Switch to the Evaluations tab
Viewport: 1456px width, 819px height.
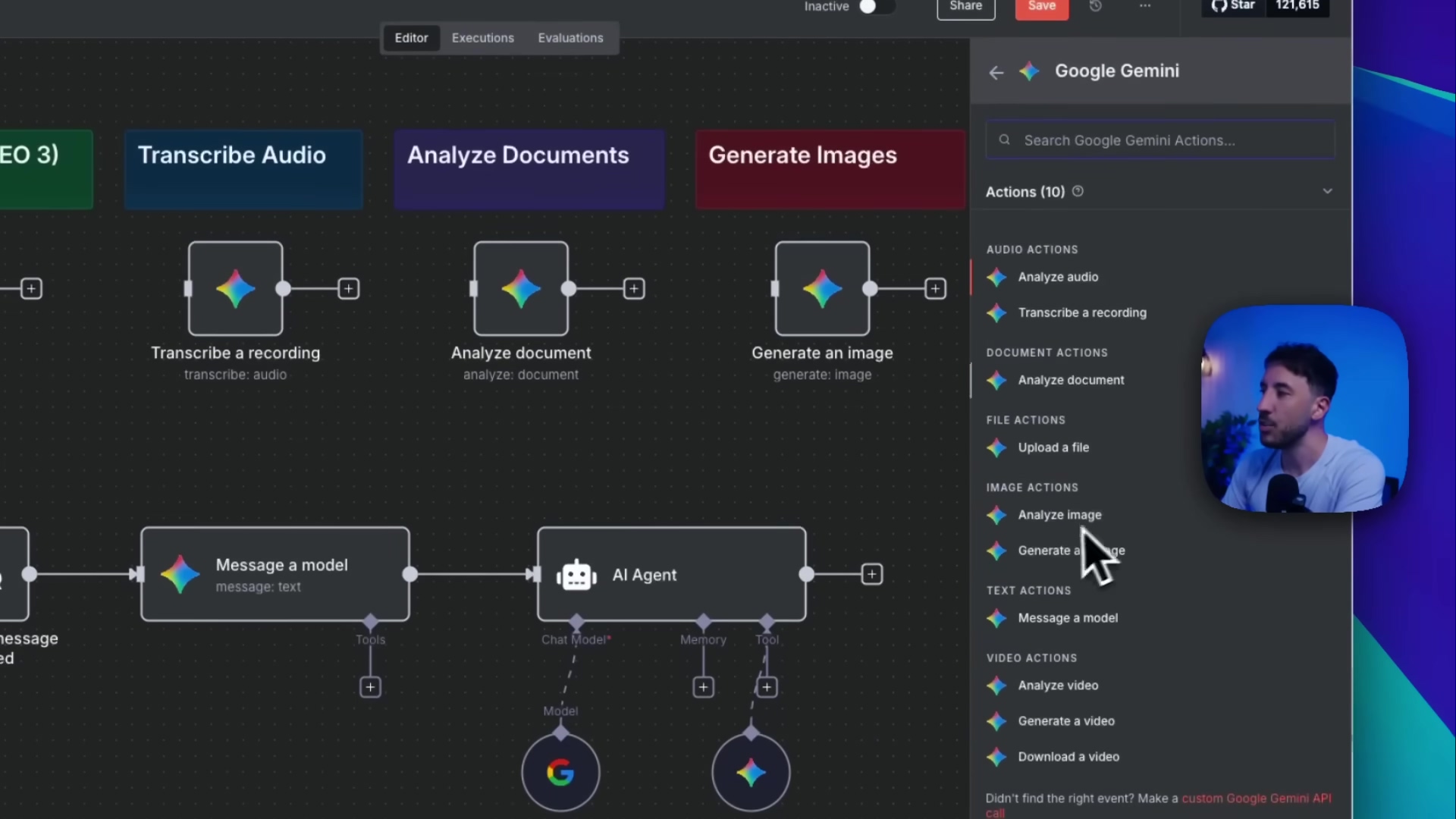[570, 38]
